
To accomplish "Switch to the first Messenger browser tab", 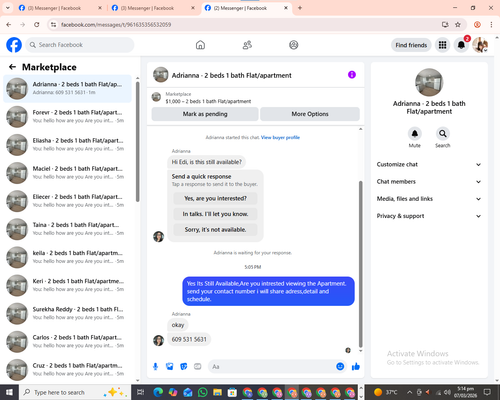I will point(60,8).
